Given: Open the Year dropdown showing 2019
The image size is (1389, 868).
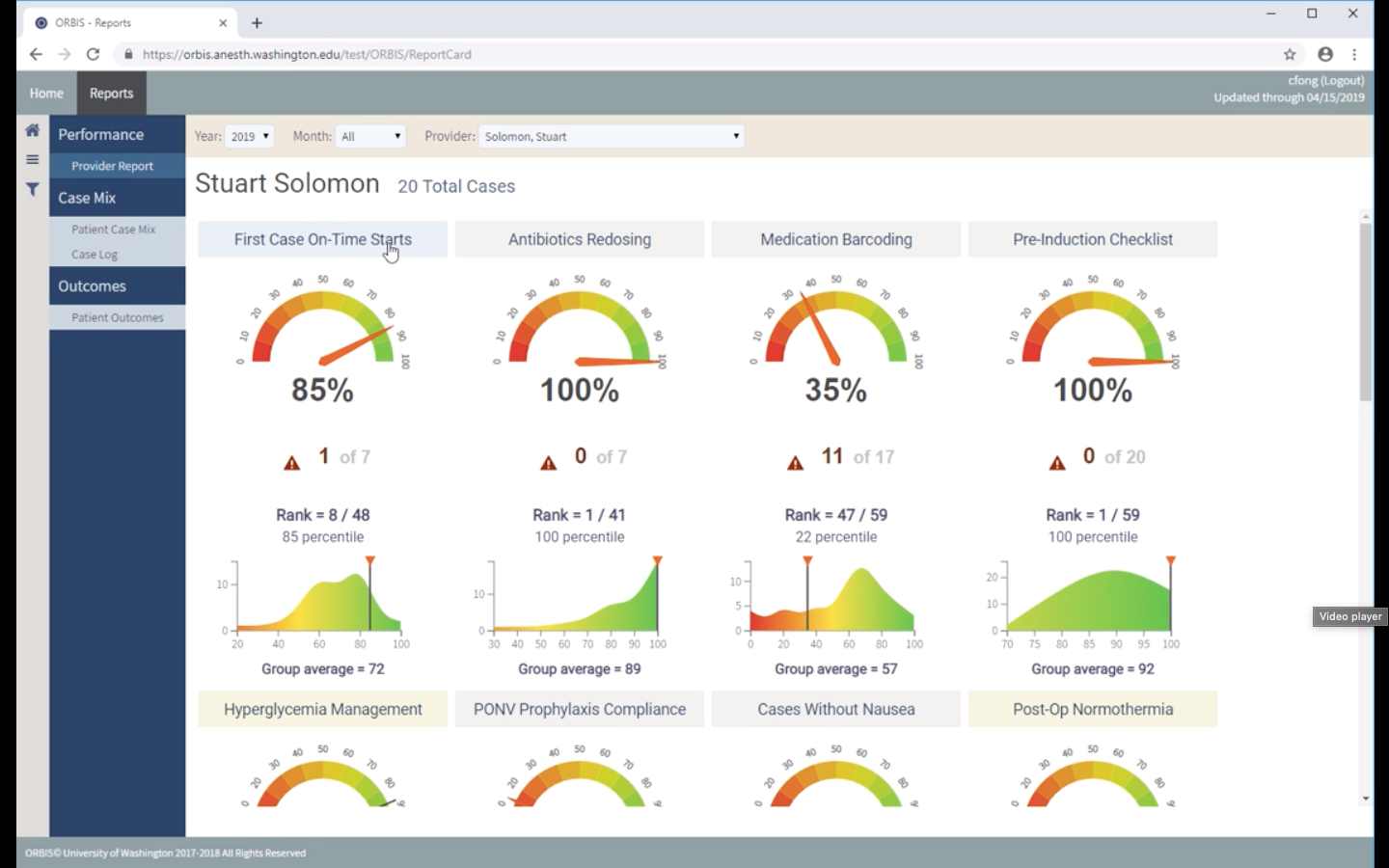Looking at the screenshot, I should pos(250,136).
